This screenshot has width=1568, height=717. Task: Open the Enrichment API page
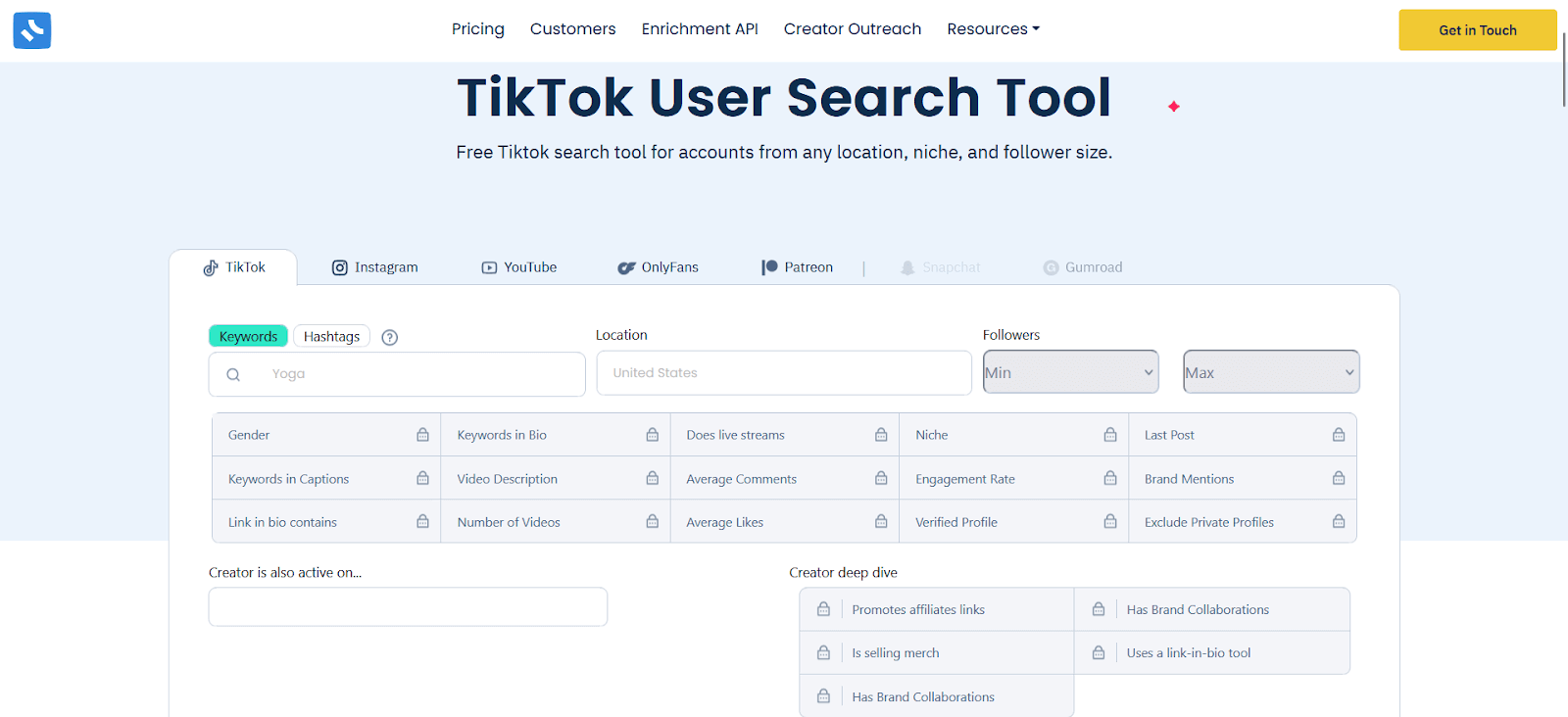click(x=700, y=29)
